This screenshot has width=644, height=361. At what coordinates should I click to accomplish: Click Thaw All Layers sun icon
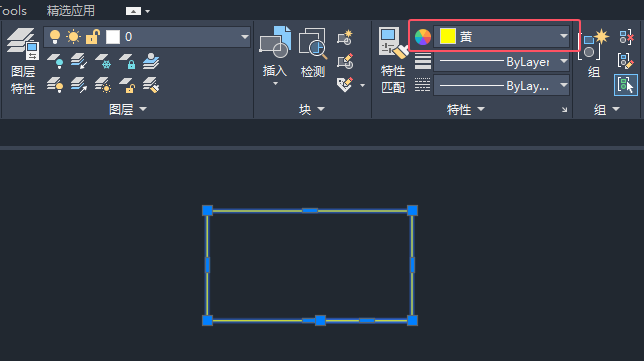(103, 85)
